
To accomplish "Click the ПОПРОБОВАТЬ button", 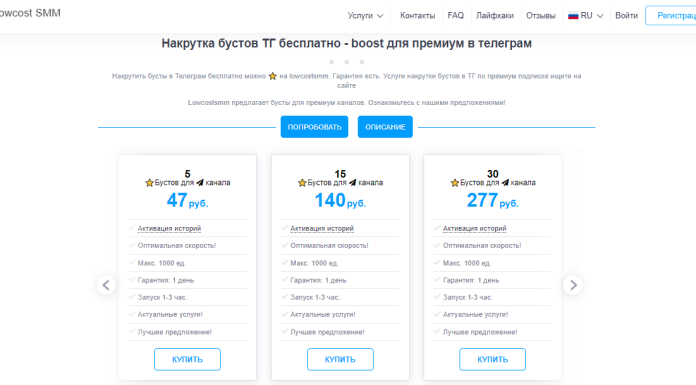I will coord(314,127).
